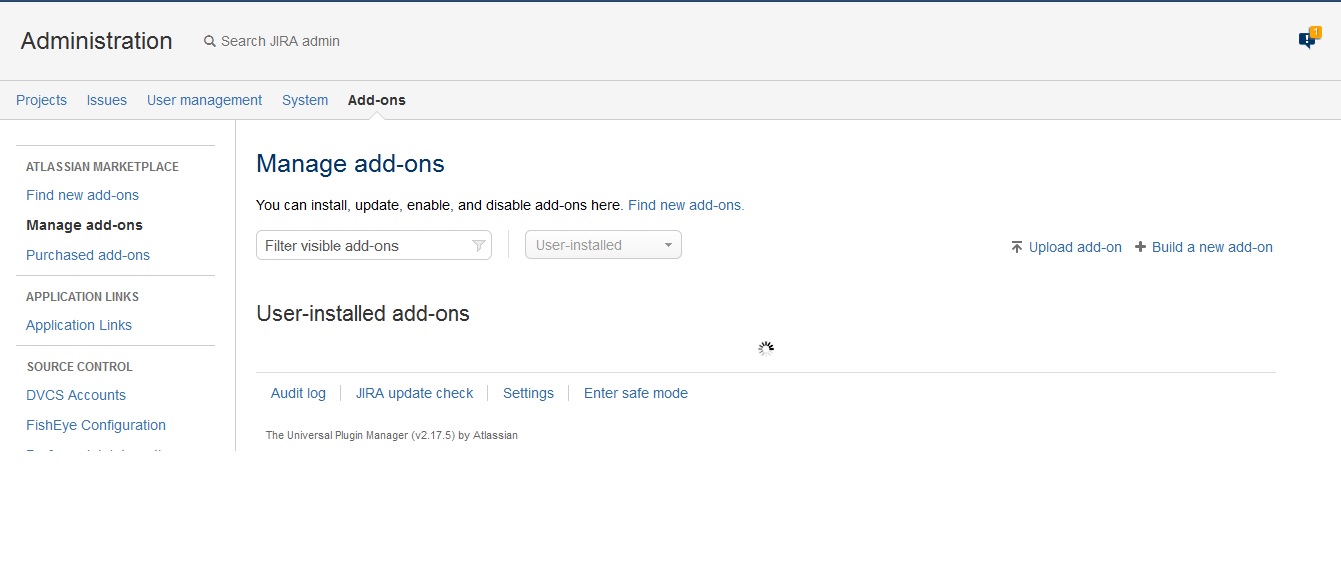Viewport: 1341px width, 568px height.
Task: Click the search magnifier icon
Action: tap(210, 42)
